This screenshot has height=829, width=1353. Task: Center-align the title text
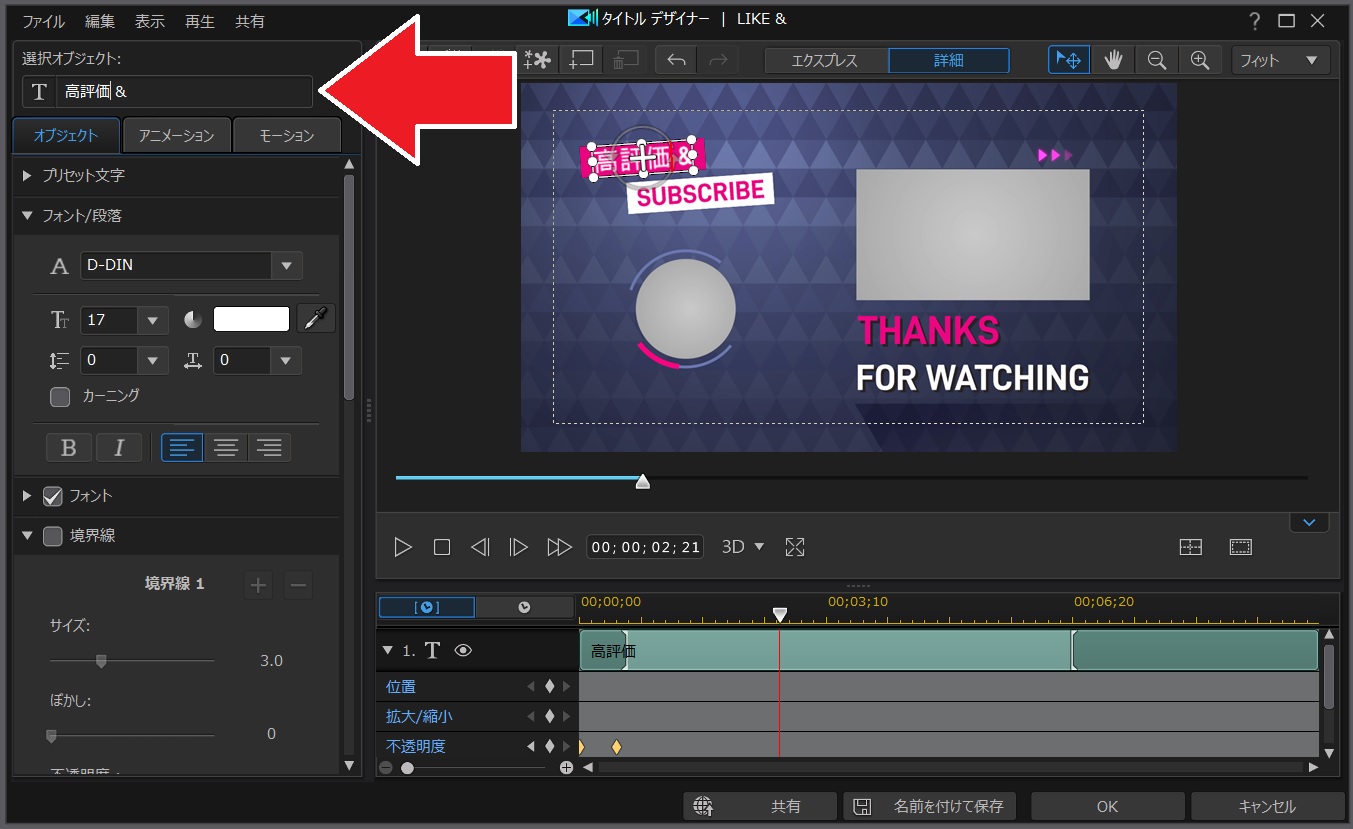tap(226, 447)
